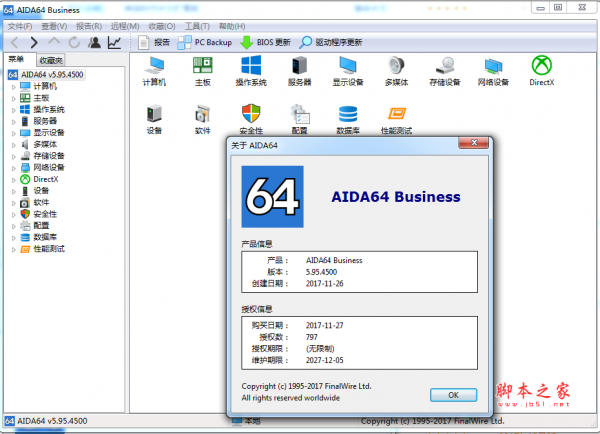Click build date 2017-11-26 in About dialog
The width and height of the screenshot is (600, 434).
[x=324, y=284]
